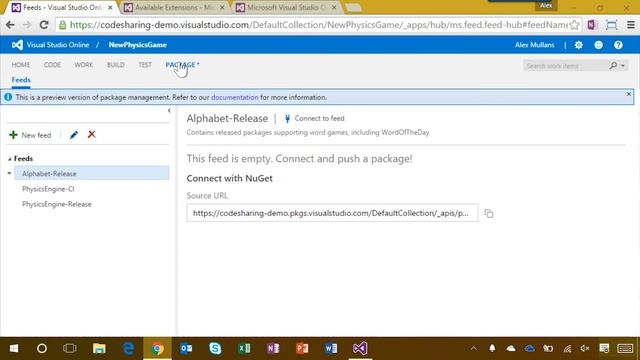Click the New feed button label
The height and width of the screenshot is (360, 640).
(36, 135)
